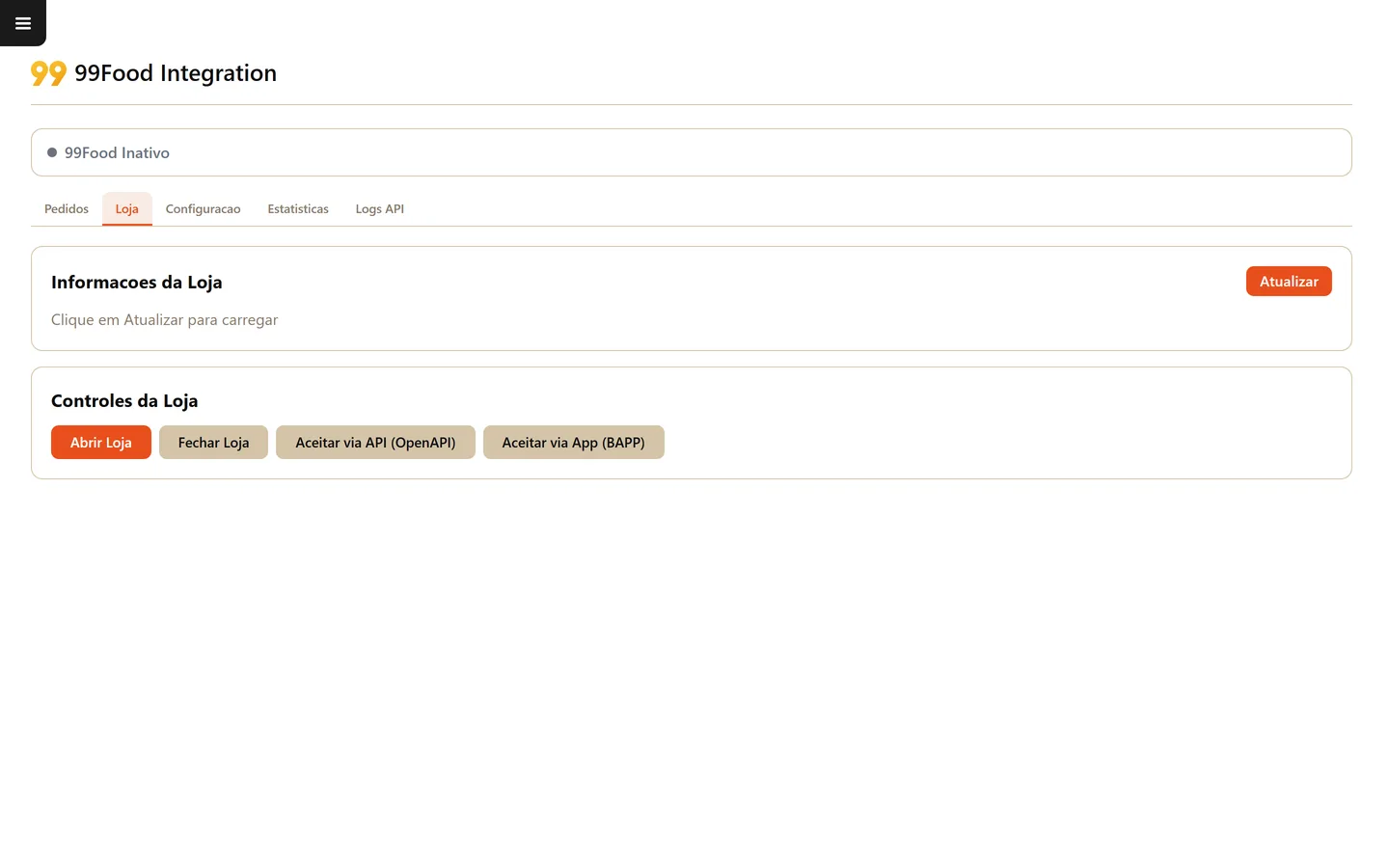Open the store with Abrir Loja
The height and width of the screenshot is (868, 1389).
pyautogui.click(x=101, y=443)
